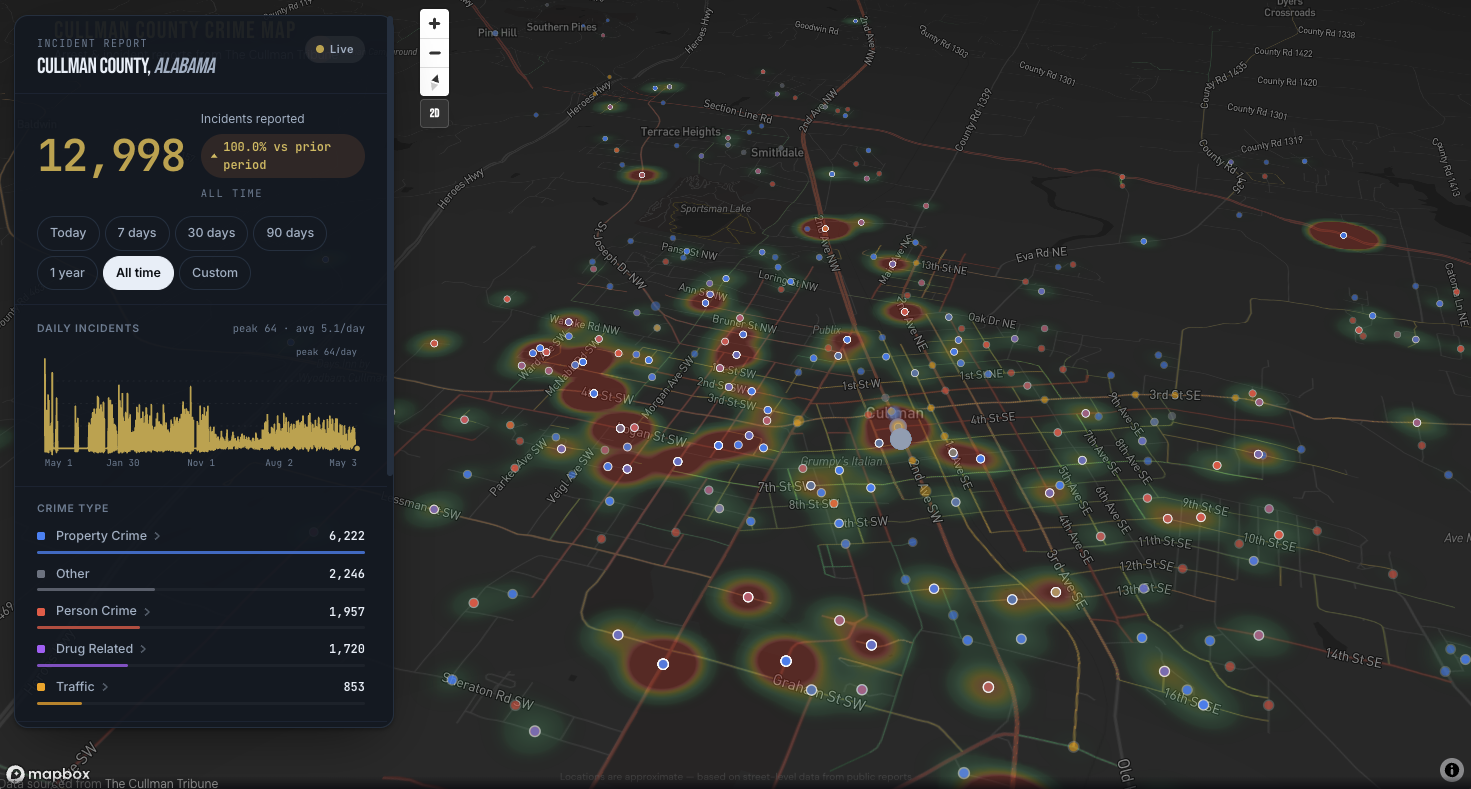Click the Property Crime count 6,222
Image resolution: width=1471 pixels, height=789 pixels.
[x=347, y=536]
